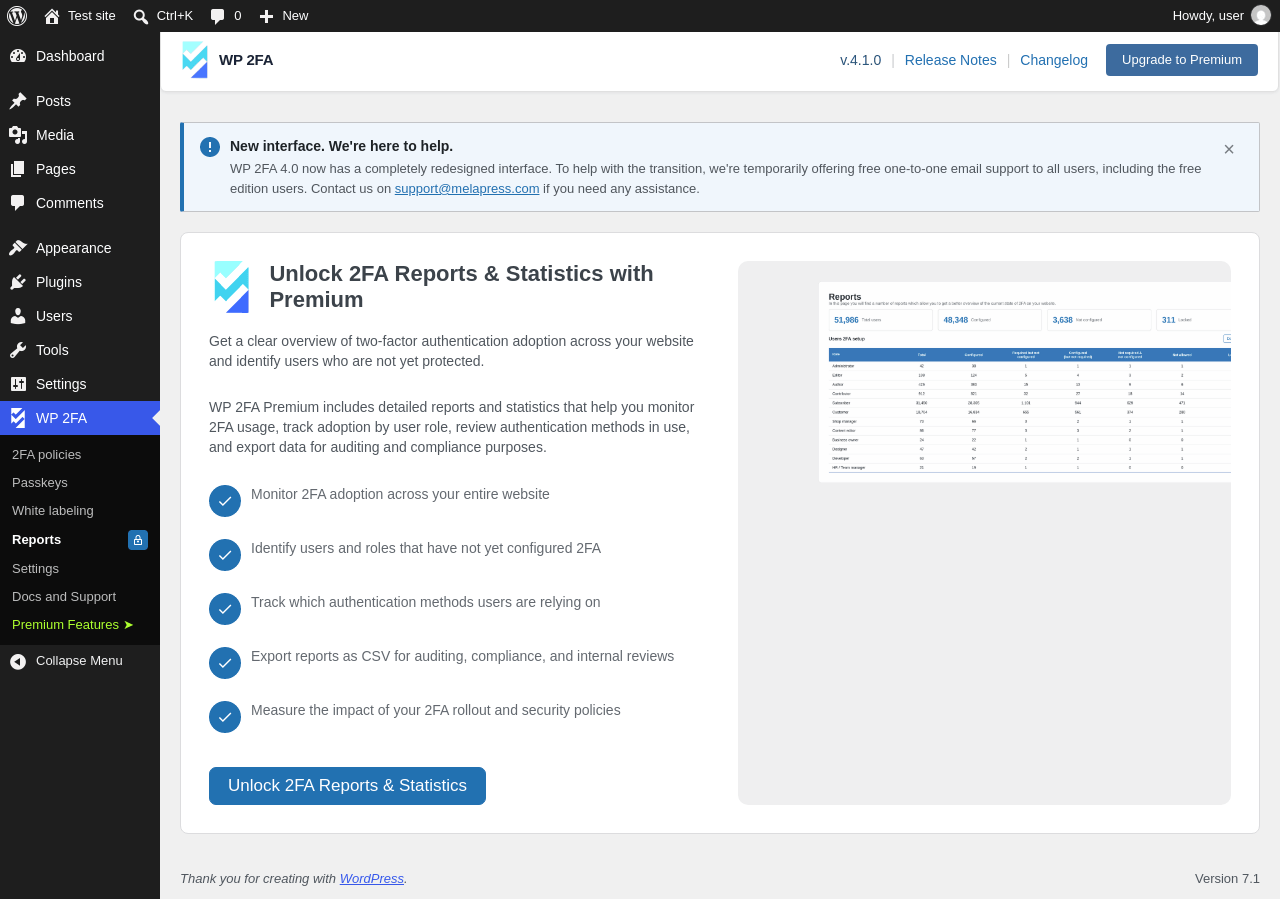Screen dimensions: 1280x899
Task: Click 'New interface. We're here to help.' heading
Action: tap(341, 146)
